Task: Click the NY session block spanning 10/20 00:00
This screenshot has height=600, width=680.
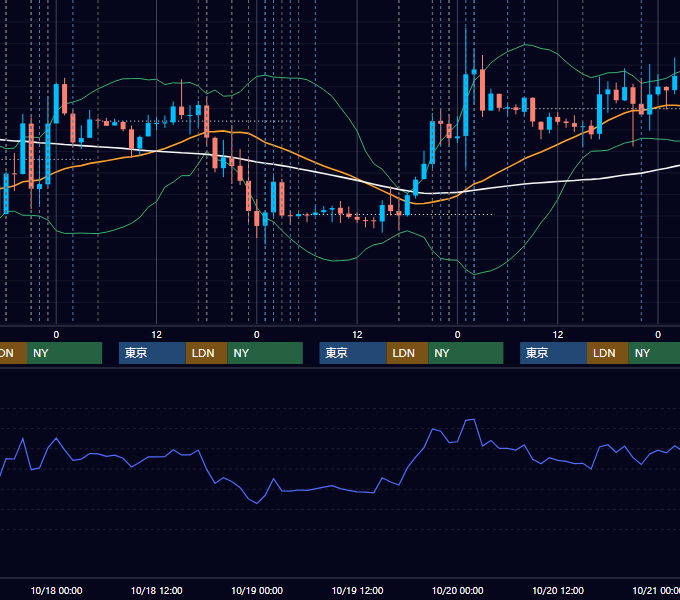Action: pyautogui.click(x=466, y=353)
